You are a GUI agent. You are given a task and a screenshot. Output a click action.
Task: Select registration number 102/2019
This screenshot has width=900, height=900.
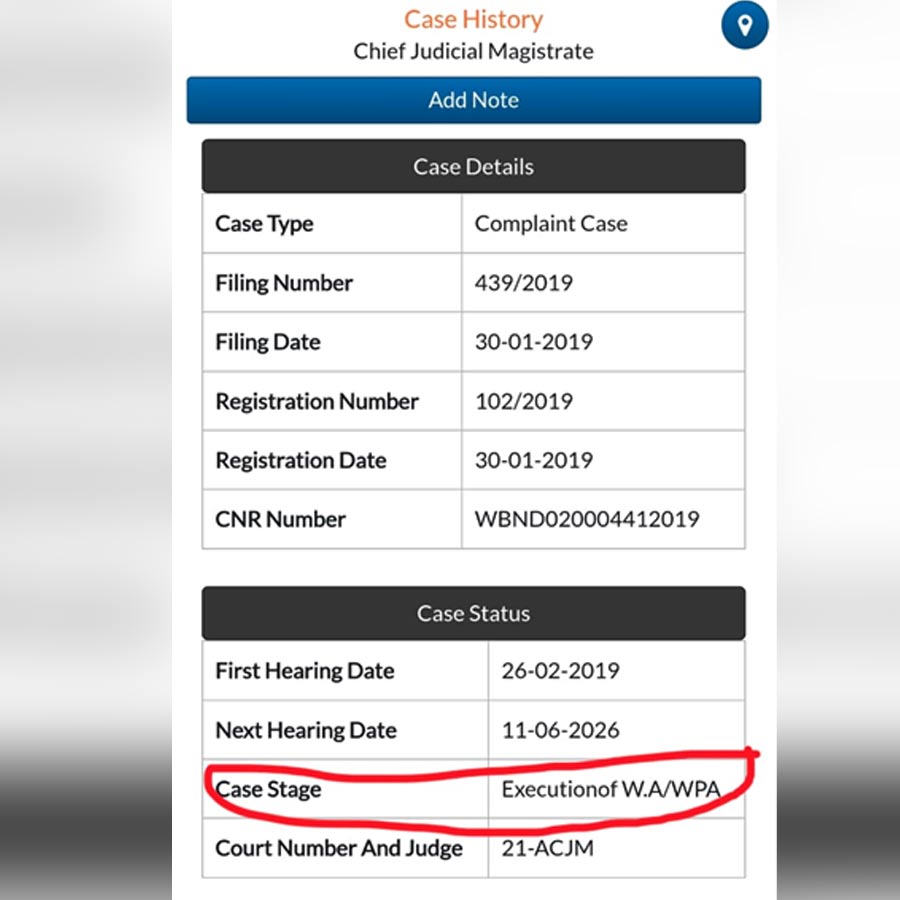tap(523, 401)
